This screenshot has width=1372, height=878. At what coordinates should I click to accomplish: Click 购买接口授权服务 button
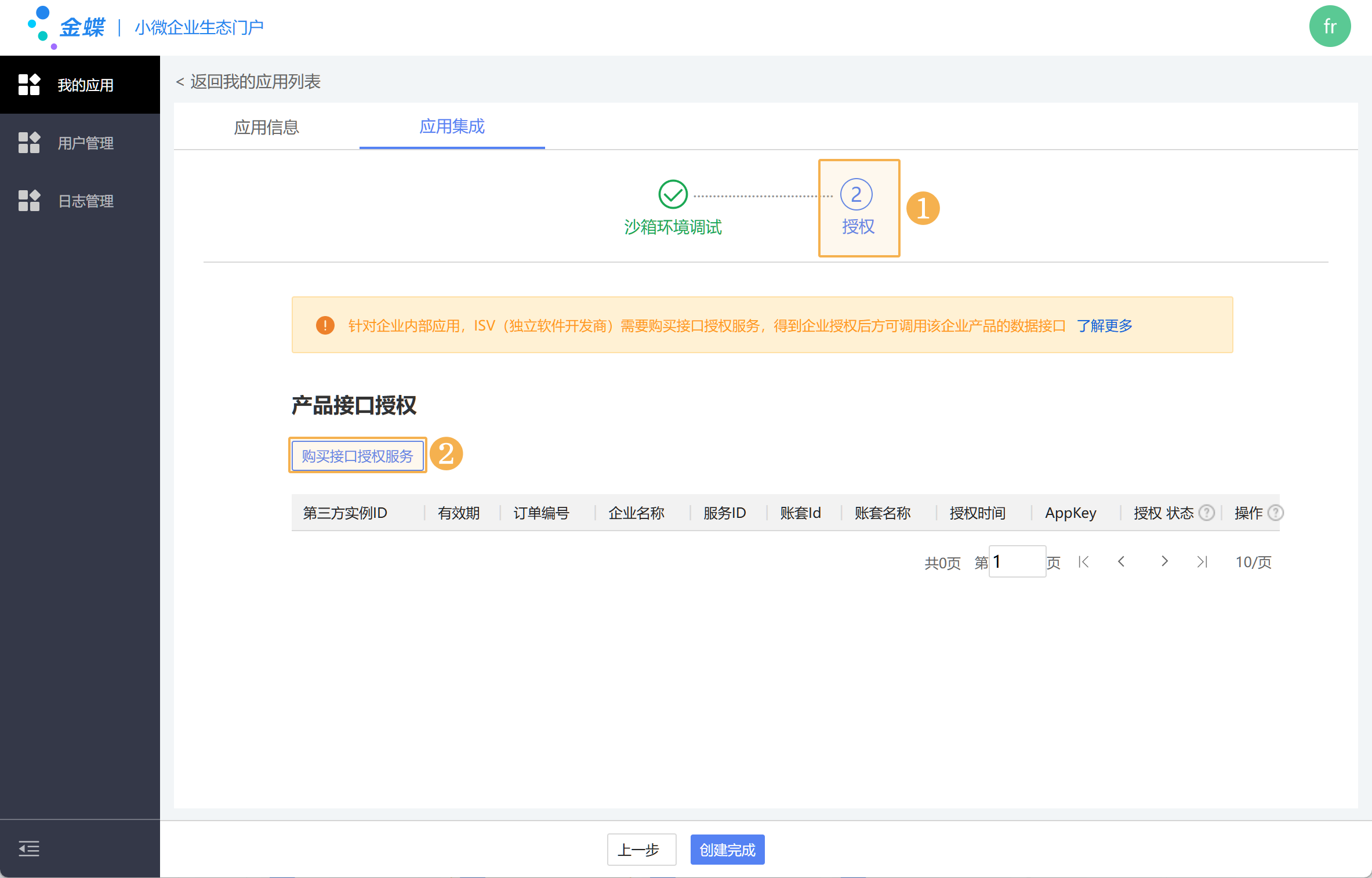357,456
